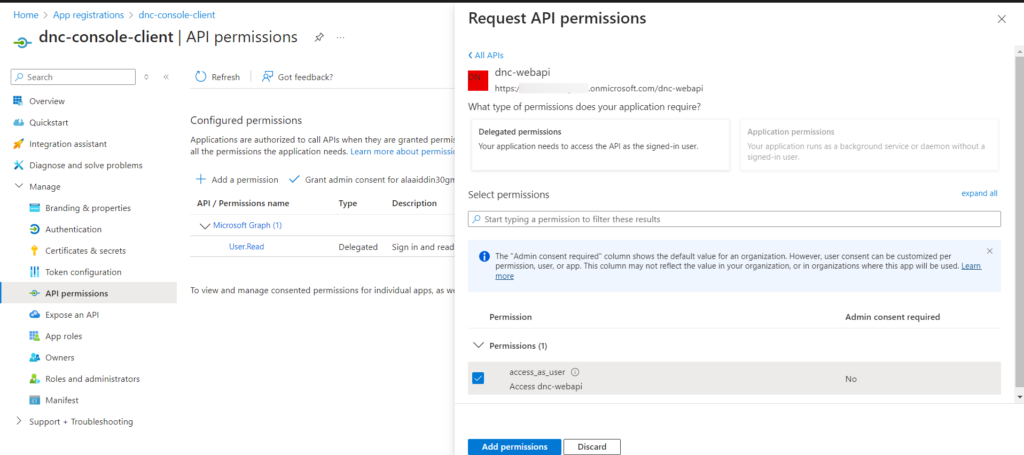Click the Token configuration icon
Image resolution: width=1024 pixels, height=455 pixels.
35,272
